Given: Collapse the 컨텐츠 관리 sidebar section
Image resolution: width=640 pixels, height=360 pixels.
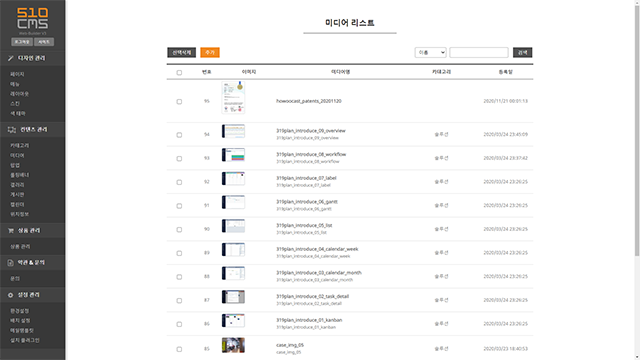Looking at the screenshot, I should [x=32, y=130].
